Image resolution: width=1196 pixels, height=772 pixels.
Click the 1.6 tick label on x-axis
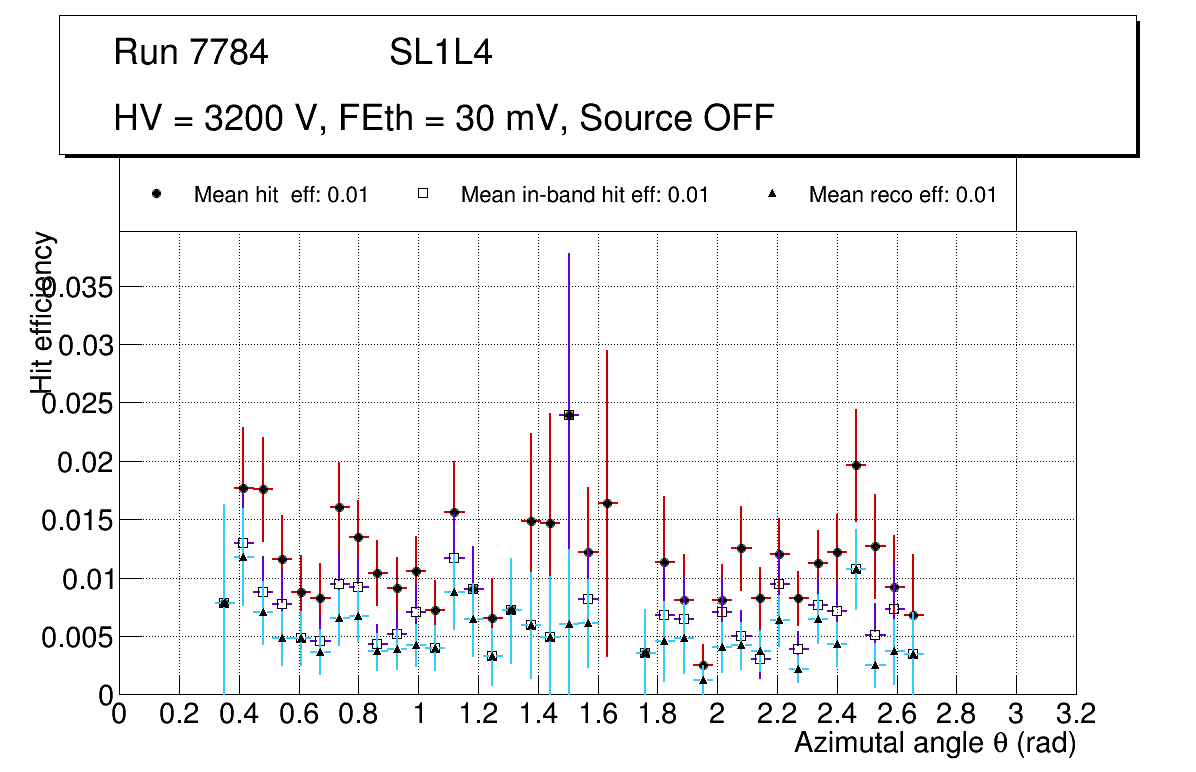click(598, 714)
